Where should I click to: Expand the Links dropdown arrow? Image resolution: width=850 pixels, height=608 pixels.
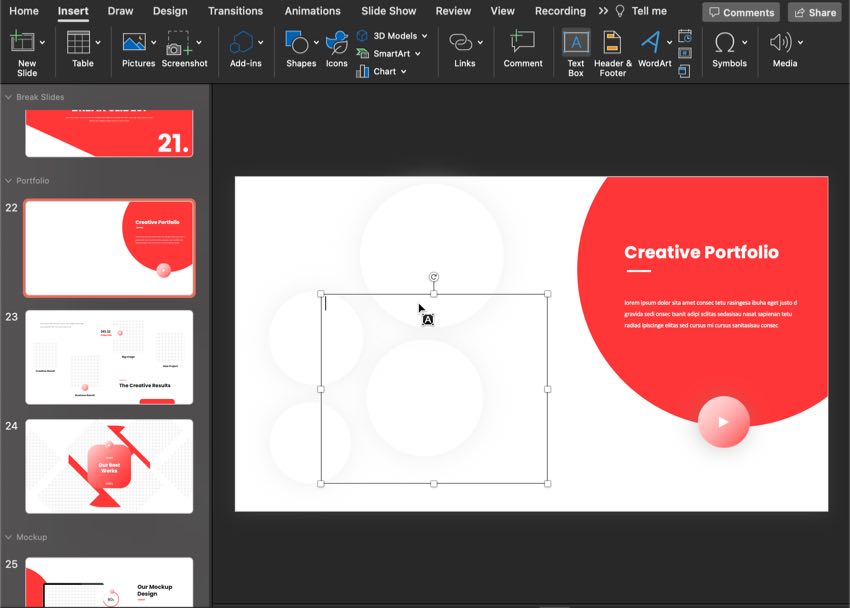pyautogui.click(x=480, y=42)
